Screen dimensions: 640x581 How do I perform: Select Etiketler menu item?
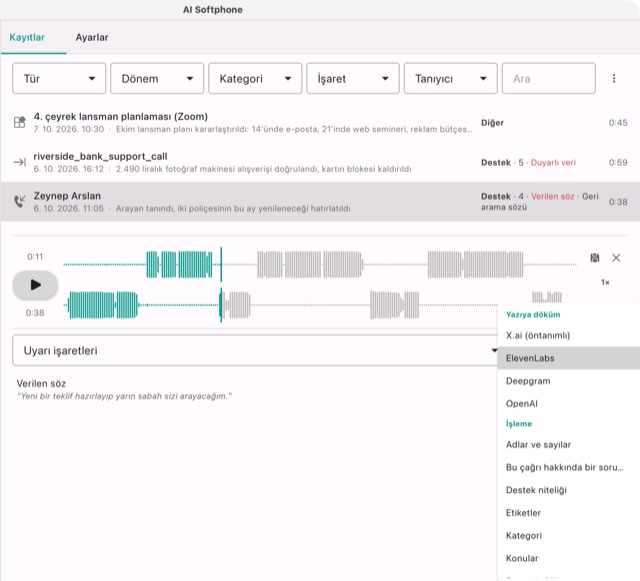[x=569, y=513]
